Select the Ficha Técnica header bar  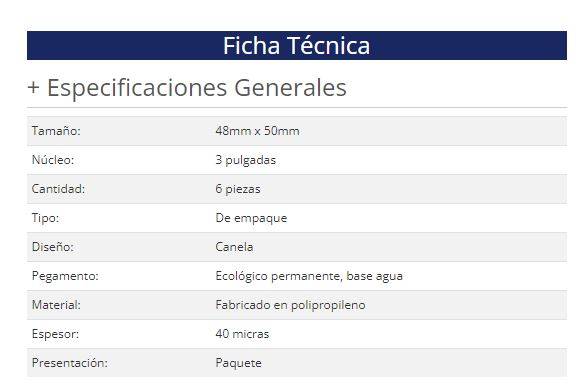(x=297, y=46)
